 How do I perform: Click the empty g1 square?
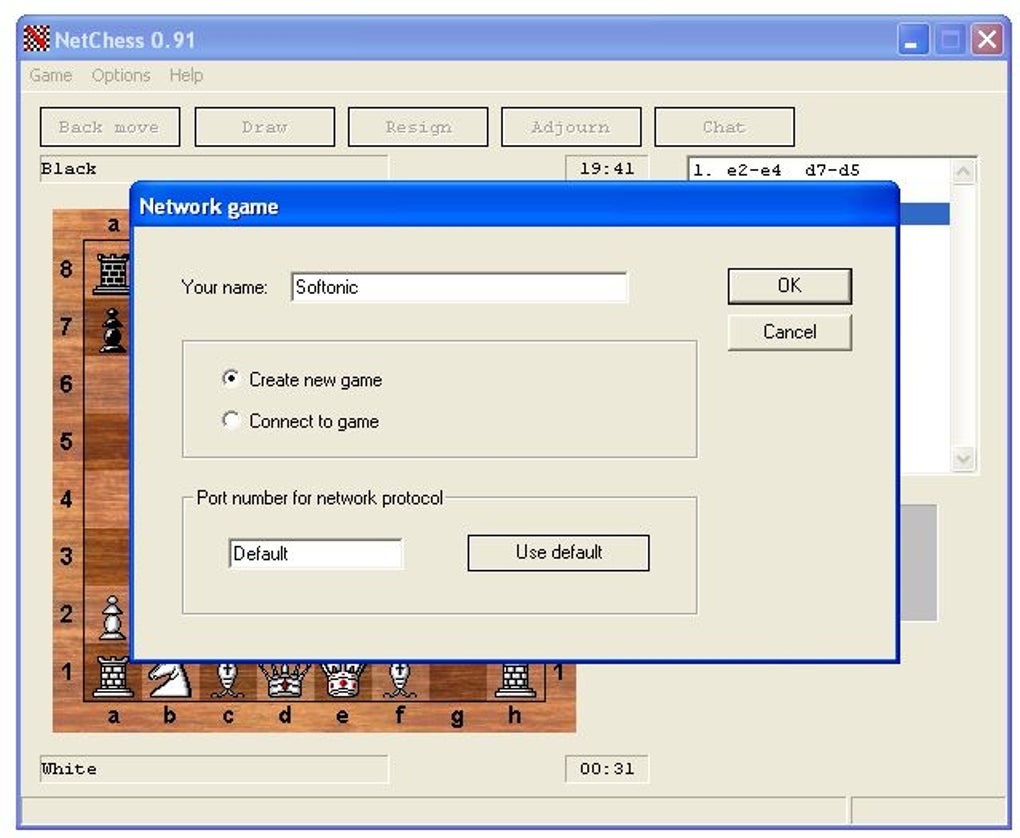pos(457,681)
